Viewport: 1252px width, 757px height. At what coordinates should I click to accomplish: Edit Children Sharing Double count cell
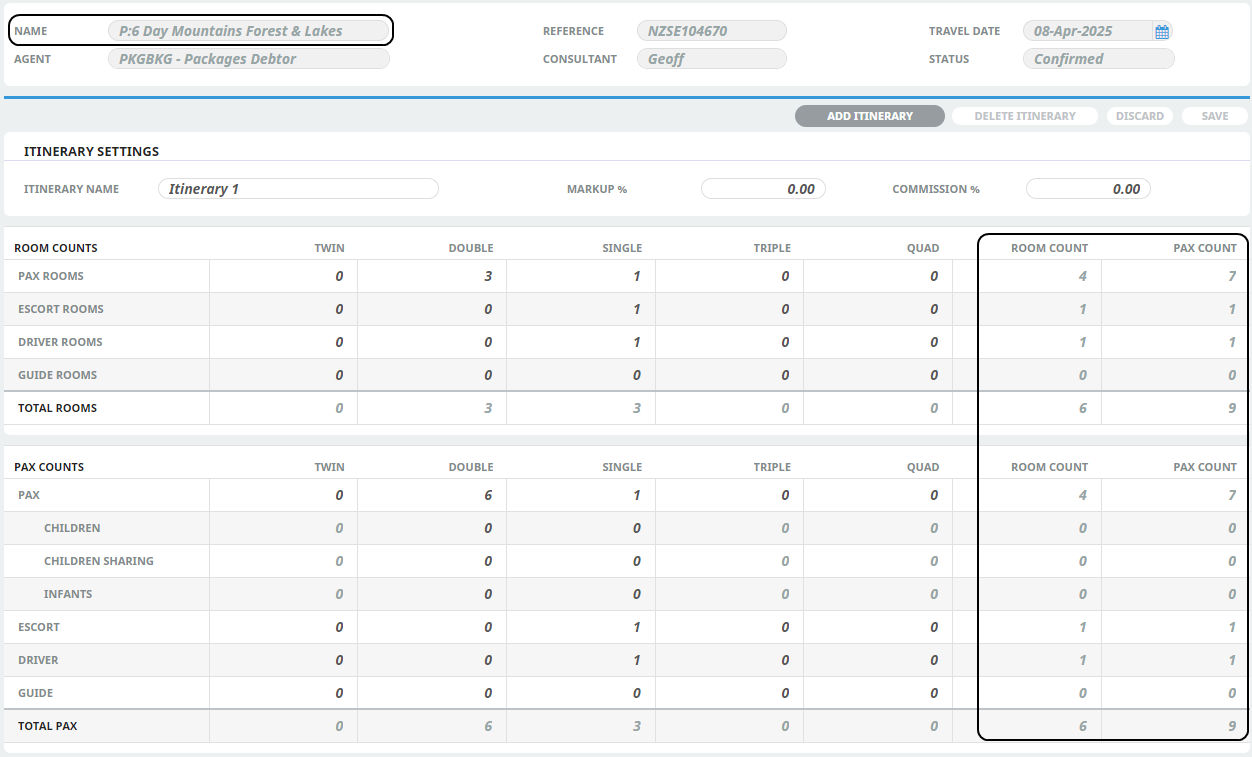pos(432,561)
